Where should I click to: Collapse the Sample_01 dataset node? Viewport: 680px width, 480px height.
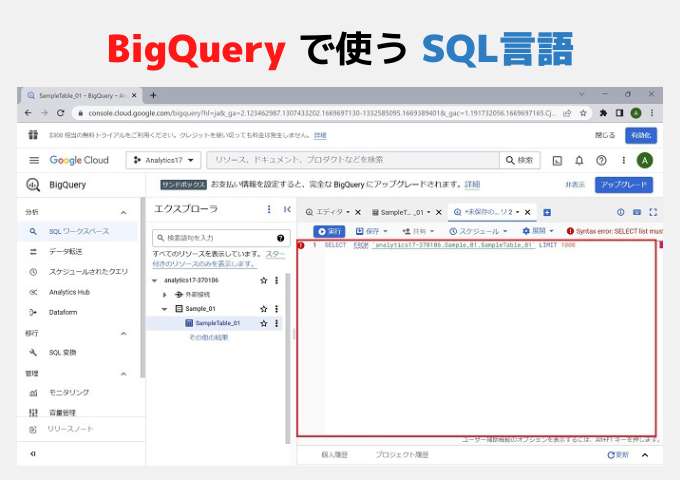pyautogui.click(x=164, y=309)
